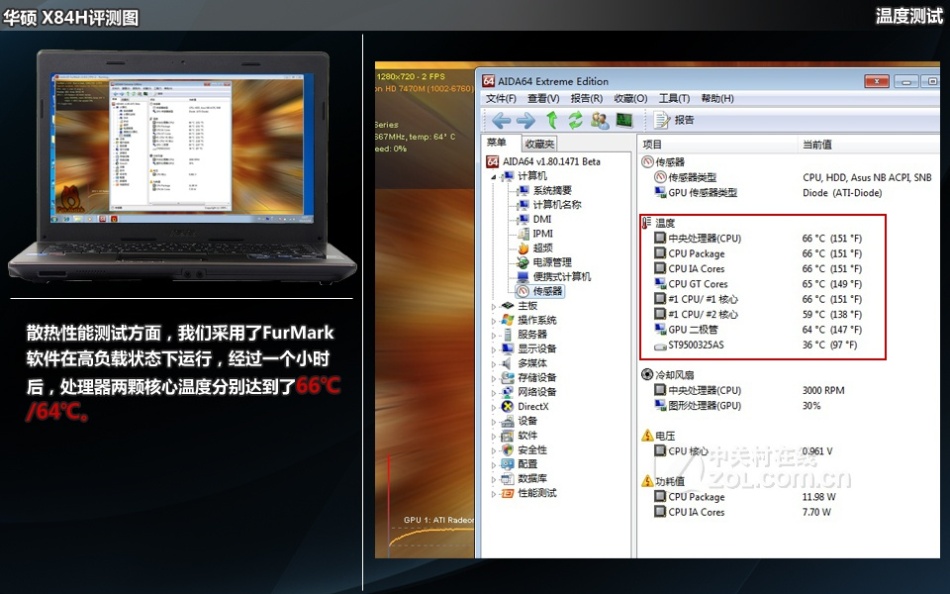950x594 pixels.
Task: Click the 温度 group header
Action: click(x=659, y=223)
